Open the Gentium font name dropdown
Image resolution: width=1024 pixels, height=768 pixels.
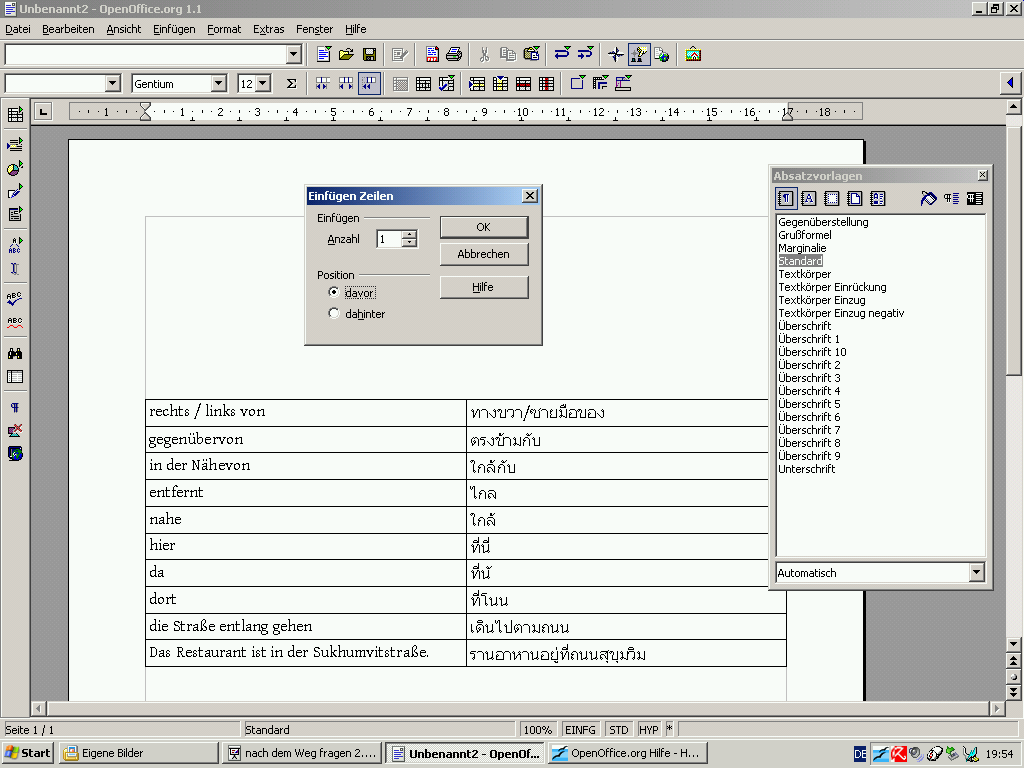click(x=218, y=84)
